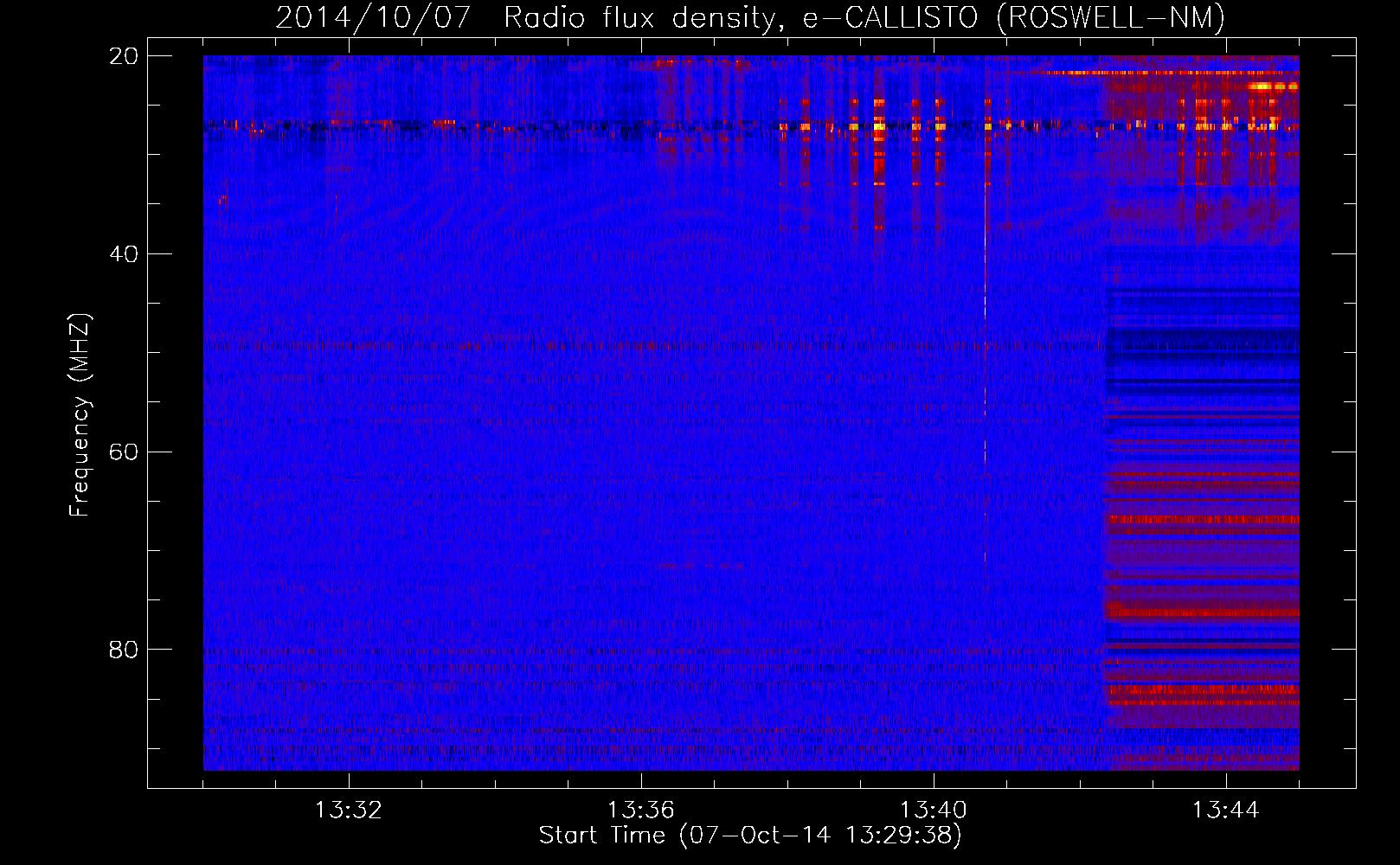Screen dimensions: 1400x865
Task: Click the 13:44 time tick label
Action: point(1226,811)
